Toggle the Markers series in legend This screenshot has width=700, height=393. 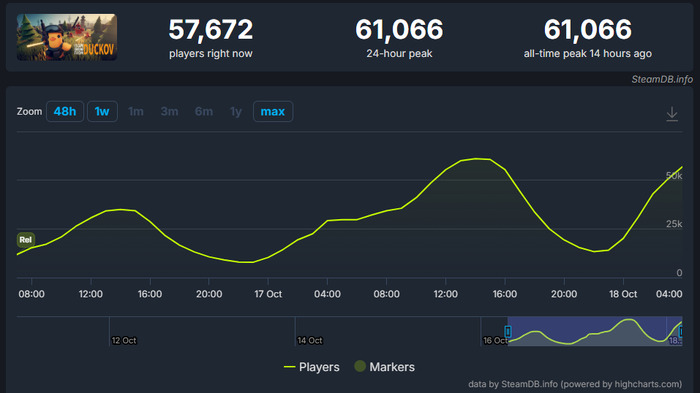pos(384,367)
